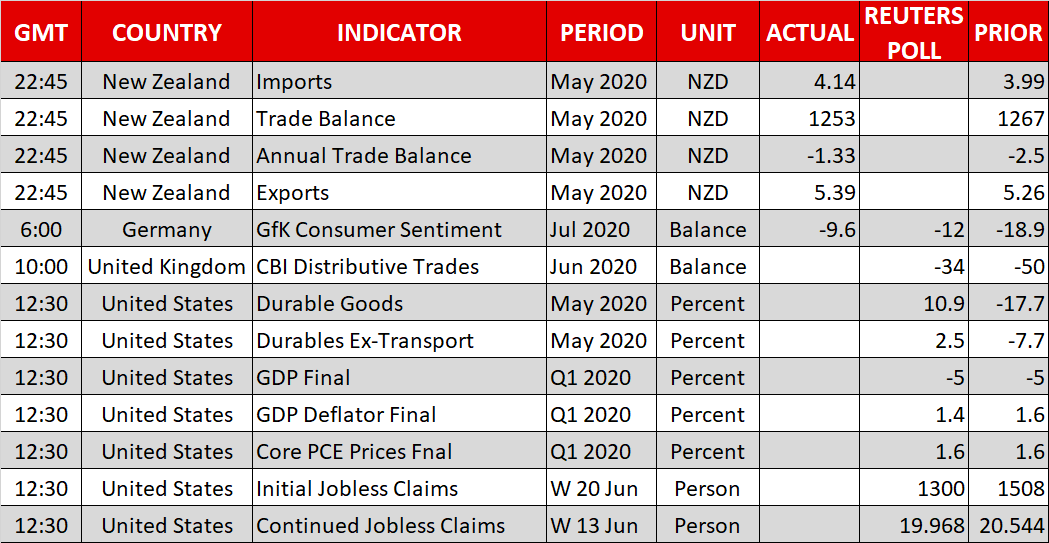Click the Germany country cell
1049x543 pixels.
point(167,230)
